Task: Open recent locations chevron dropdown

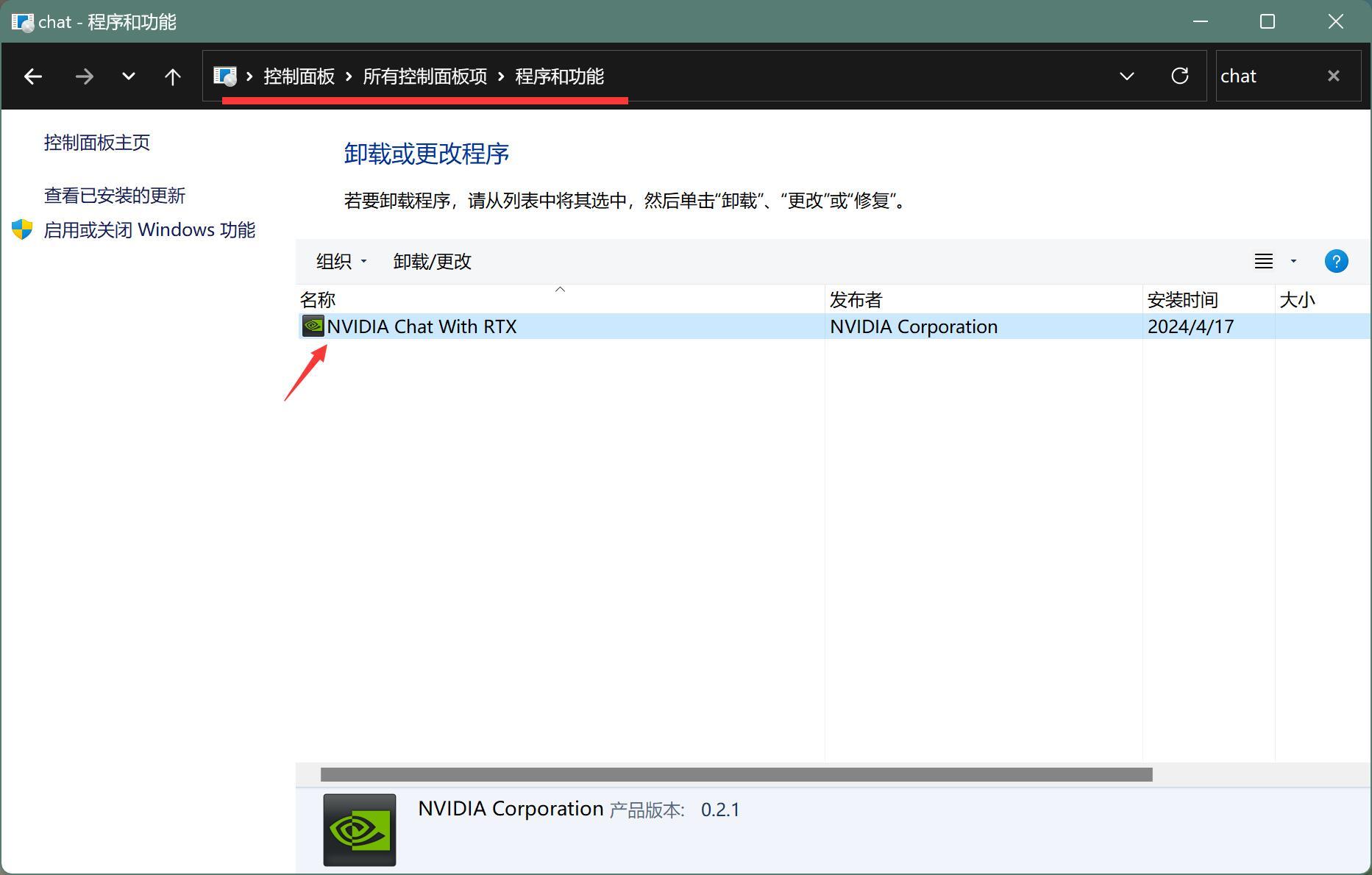Action: tap(129, 76)
